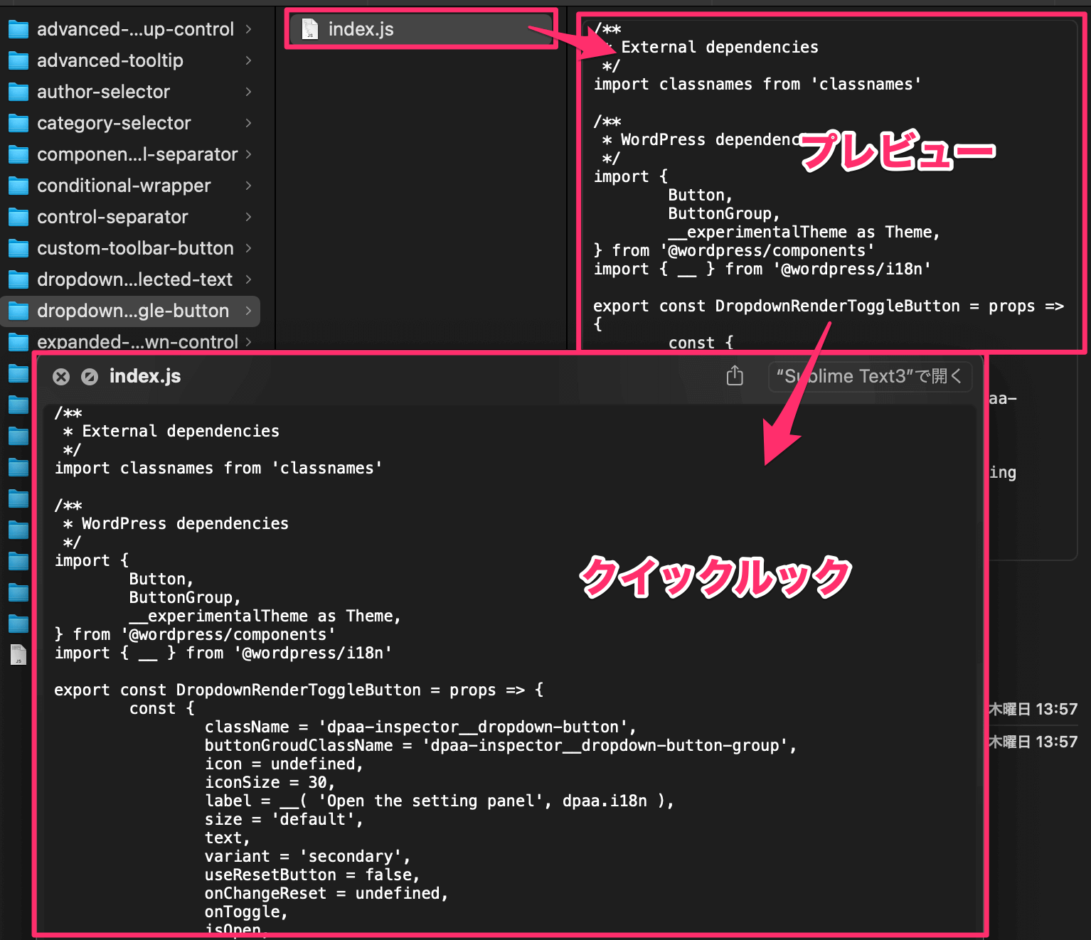Click the custom-toolbar-button folder icon
The width and height of the screenshot is (1091, 940).
click(x=16, y=247)
